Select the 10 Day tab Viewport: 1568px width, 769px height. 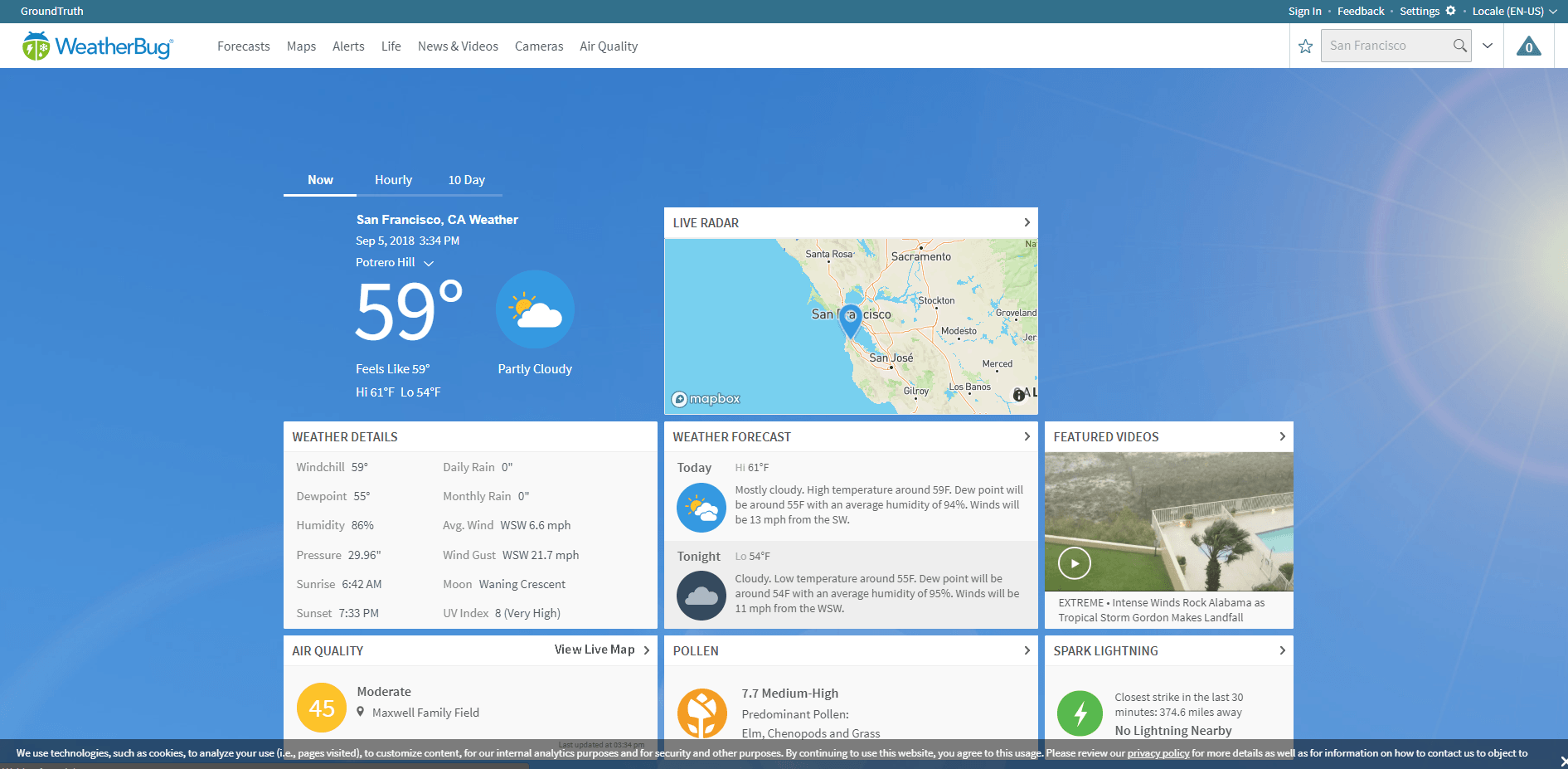[x=466, y=180]
